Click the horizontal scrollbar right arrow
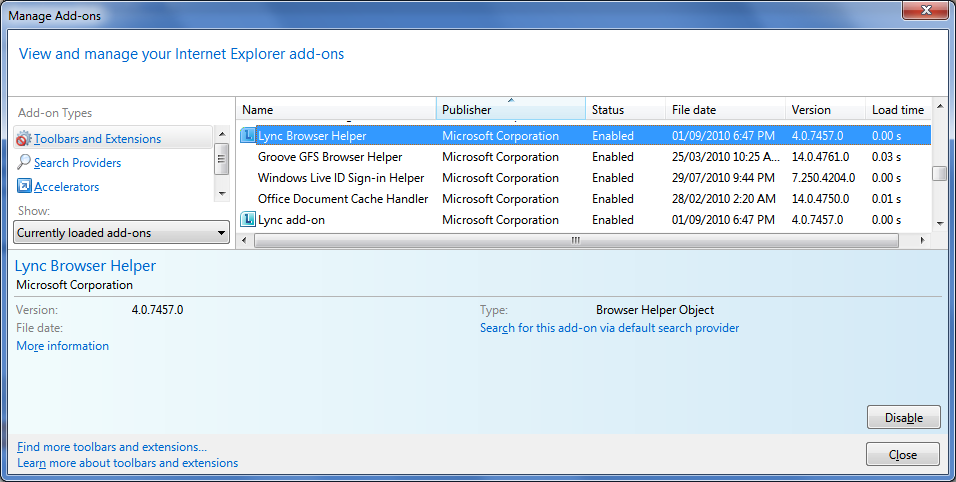 point(922,241)
